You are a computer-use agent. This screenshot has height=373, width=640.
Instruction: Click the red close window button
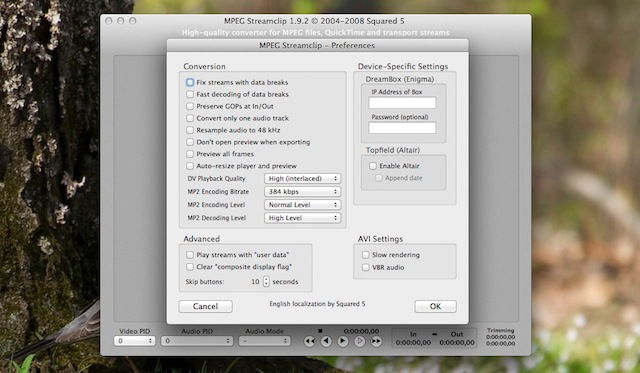pyautogui.click(x=109, y=21)
